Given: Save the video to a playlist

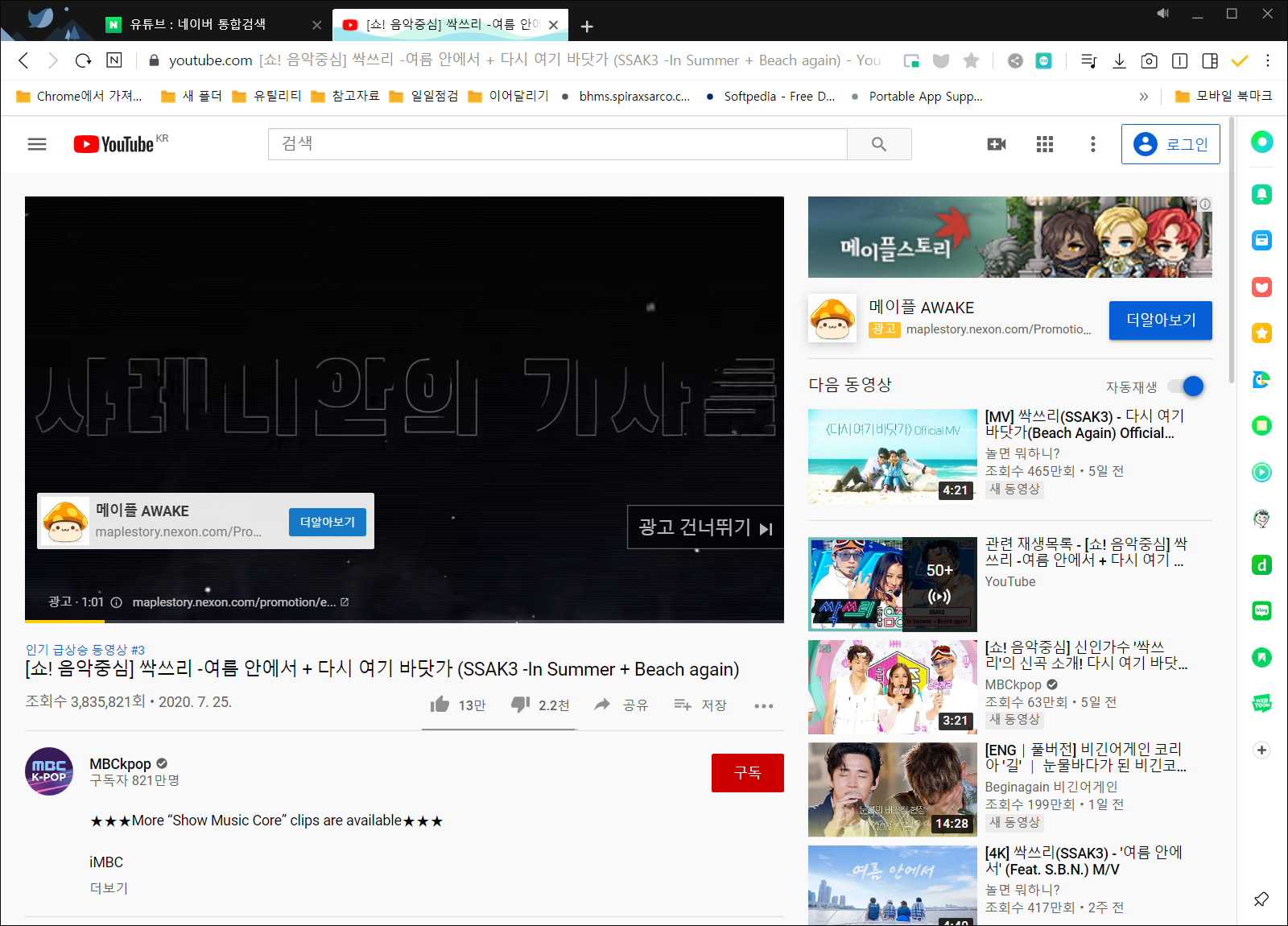Looking at the screenshot, I should tap(700, 705).
